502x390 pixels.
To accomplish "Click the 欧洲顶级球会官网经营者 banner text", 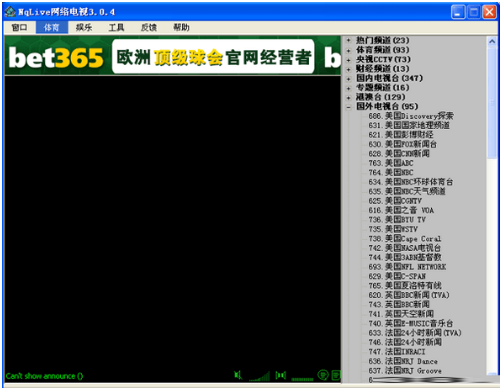I will click(213, 57).
